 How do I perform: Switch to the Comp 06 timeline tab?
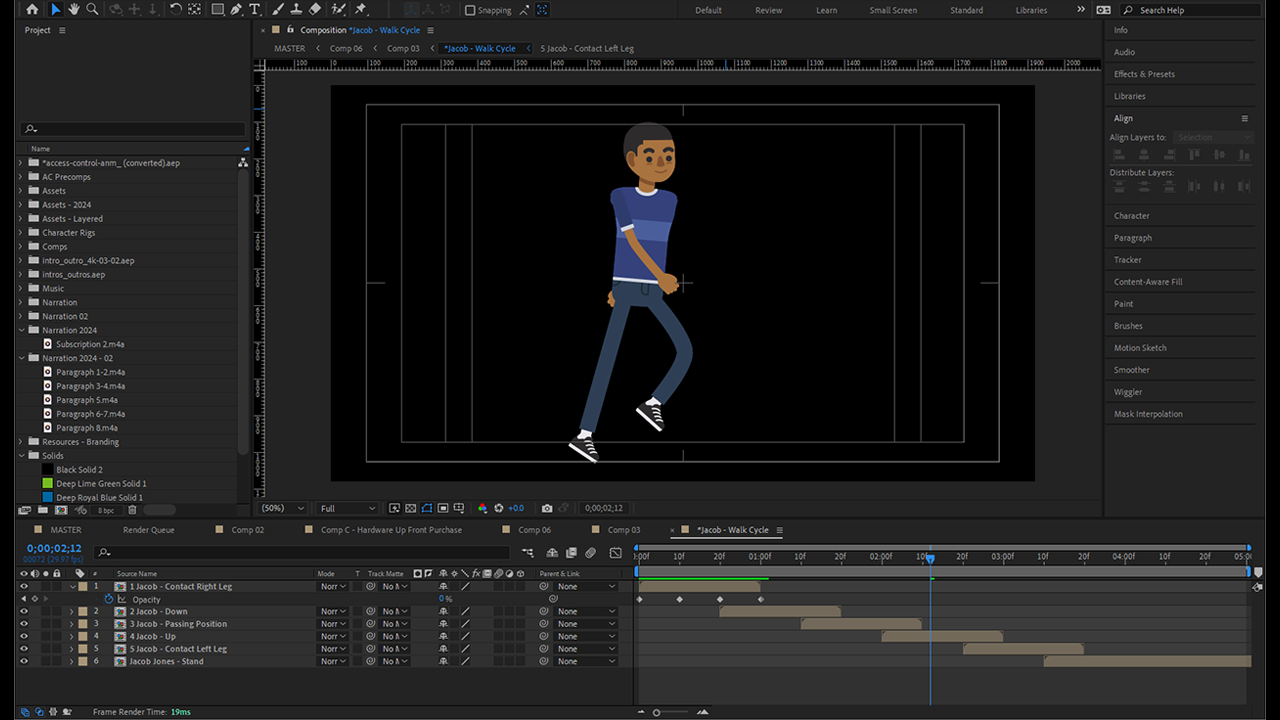[x=534, y=530]
